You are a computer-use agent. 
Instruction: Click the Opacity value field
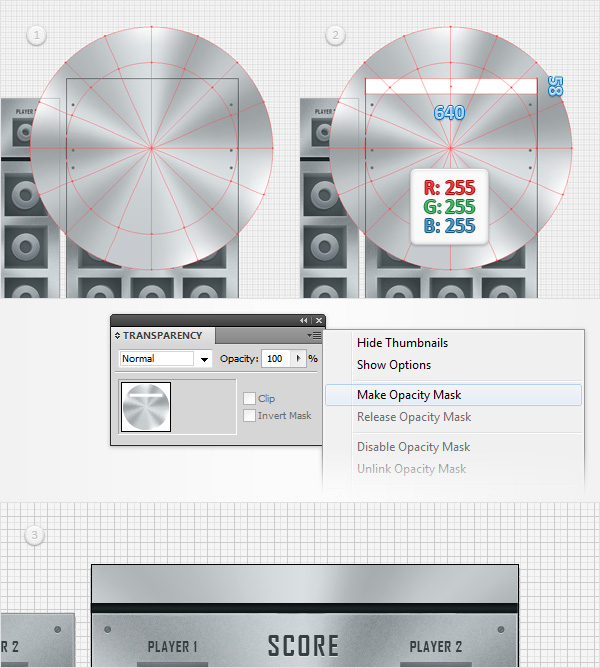(x=276, y=359)
